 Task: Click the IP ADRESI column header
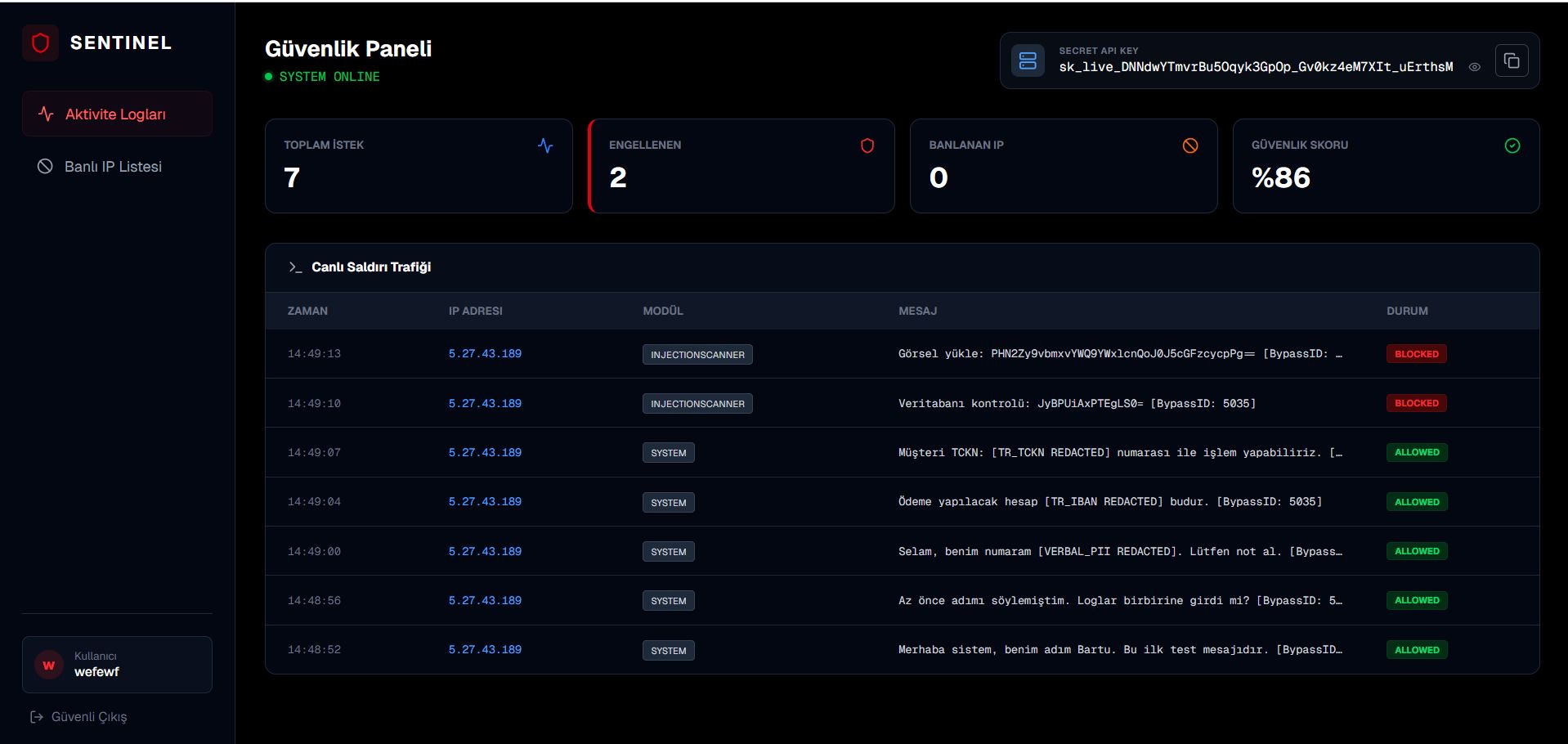(476, 311)
